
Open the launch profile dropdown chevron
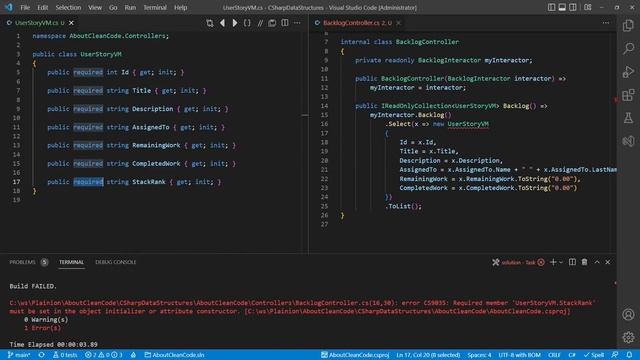[x=561, y=262]
